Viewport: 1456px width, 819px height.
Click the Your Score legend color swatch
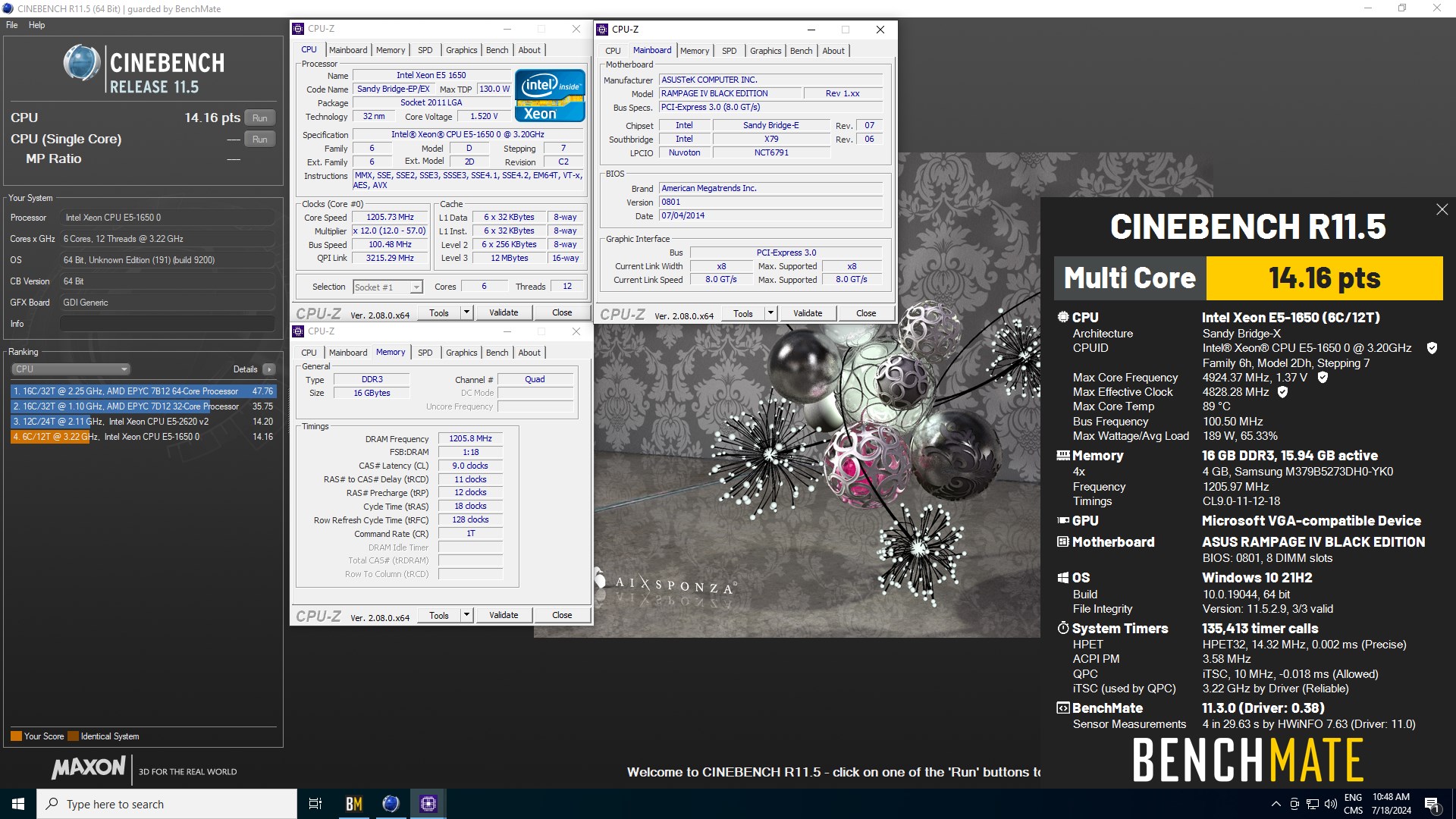[x=16, y=736]
